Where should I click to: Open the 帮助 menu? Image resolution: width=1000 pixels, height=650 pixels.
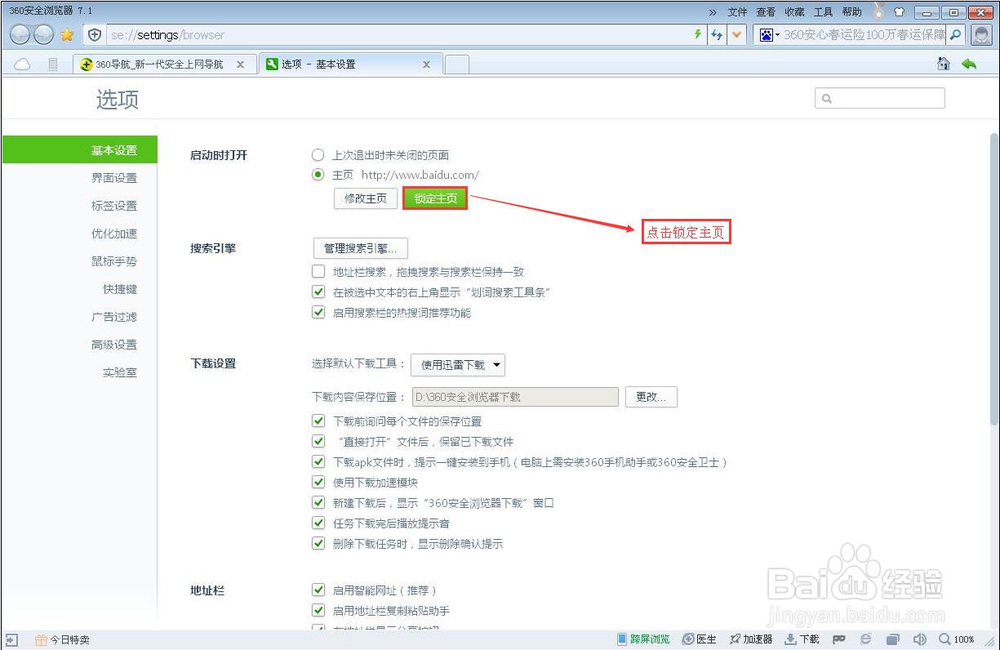click(x=852, y=12)
